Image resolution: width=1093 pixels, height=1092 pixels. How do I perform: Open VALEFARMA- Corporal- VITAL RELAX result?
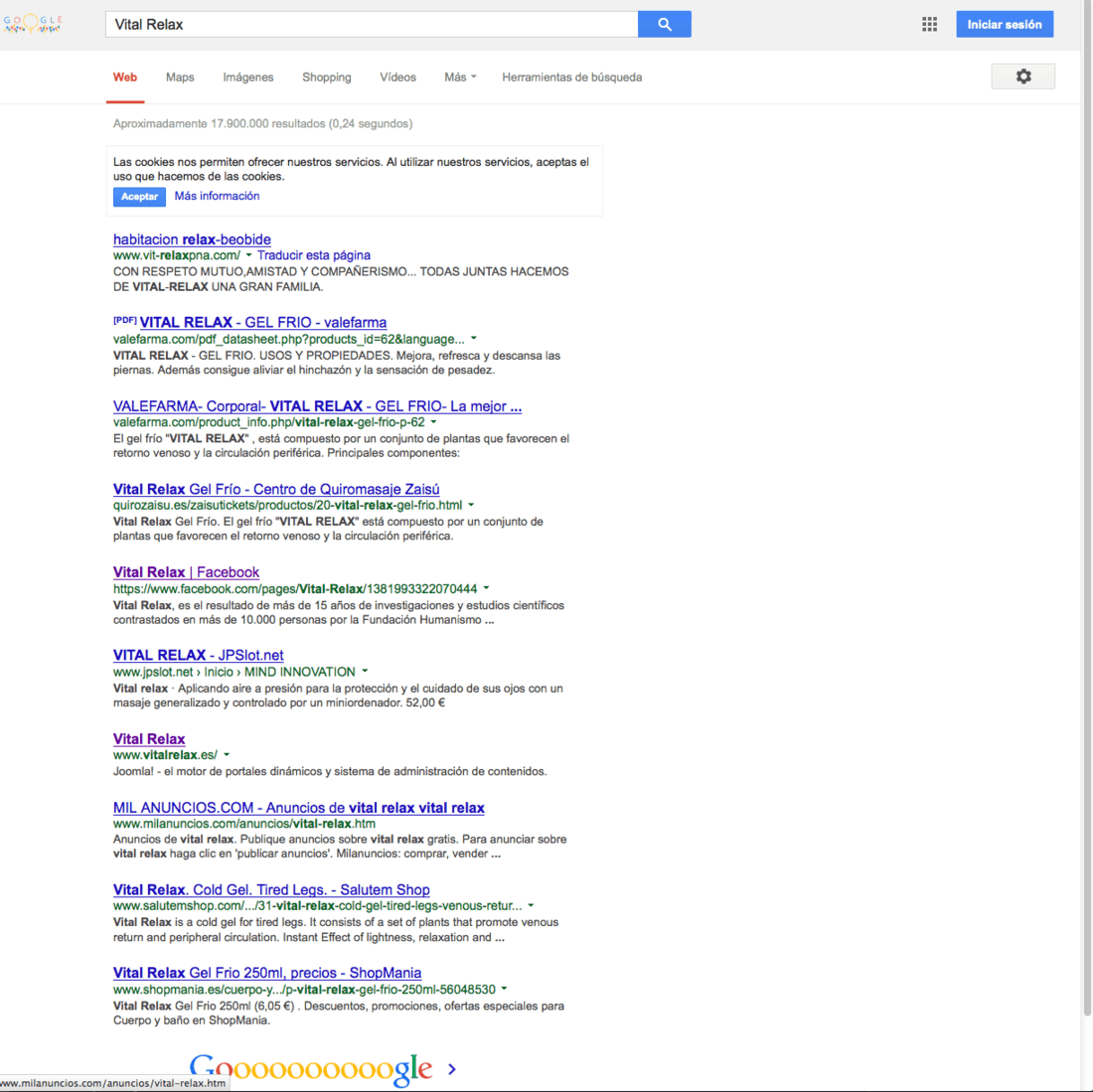317,406
